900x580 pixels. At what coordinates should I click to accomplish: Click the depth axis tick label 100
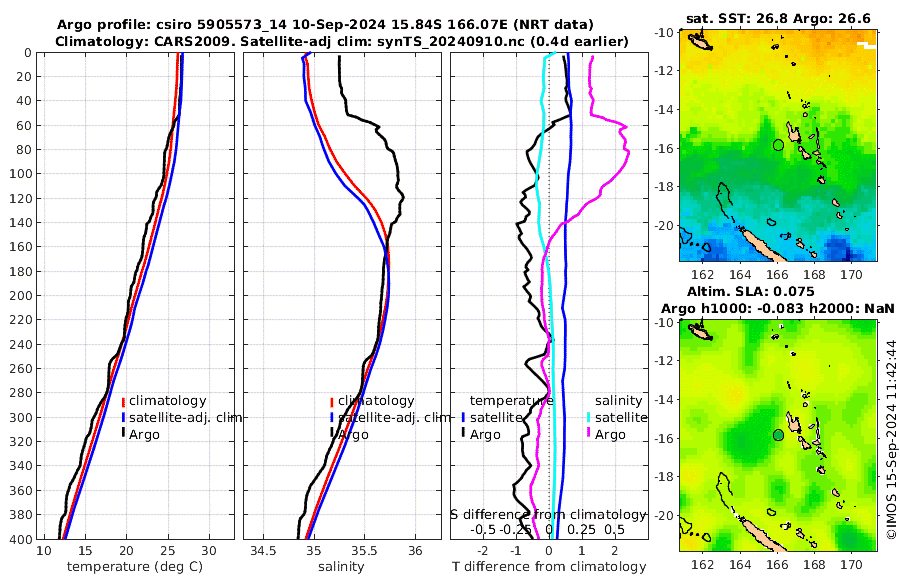(x=22, y=173)
